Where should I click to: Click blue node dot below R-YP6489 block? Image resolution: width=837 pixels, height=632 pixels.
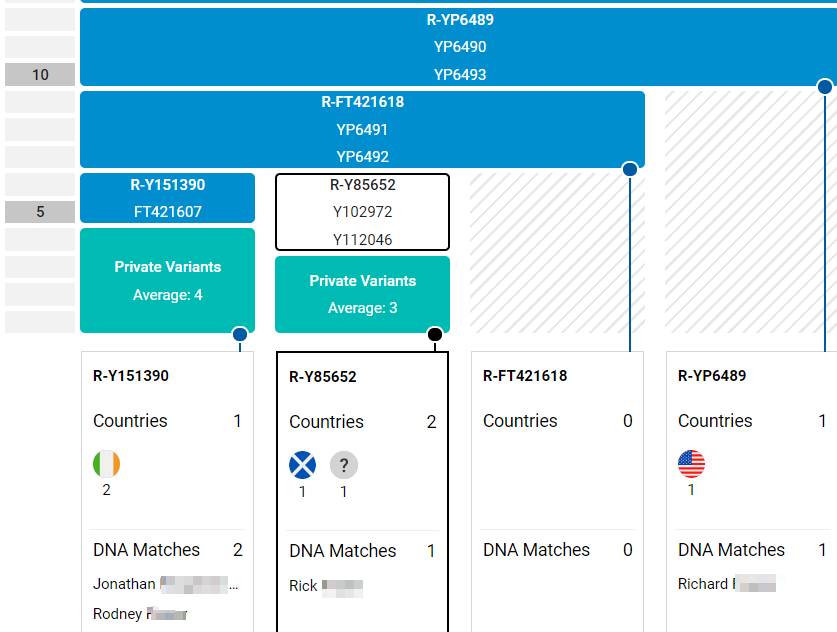click(825, 87)
